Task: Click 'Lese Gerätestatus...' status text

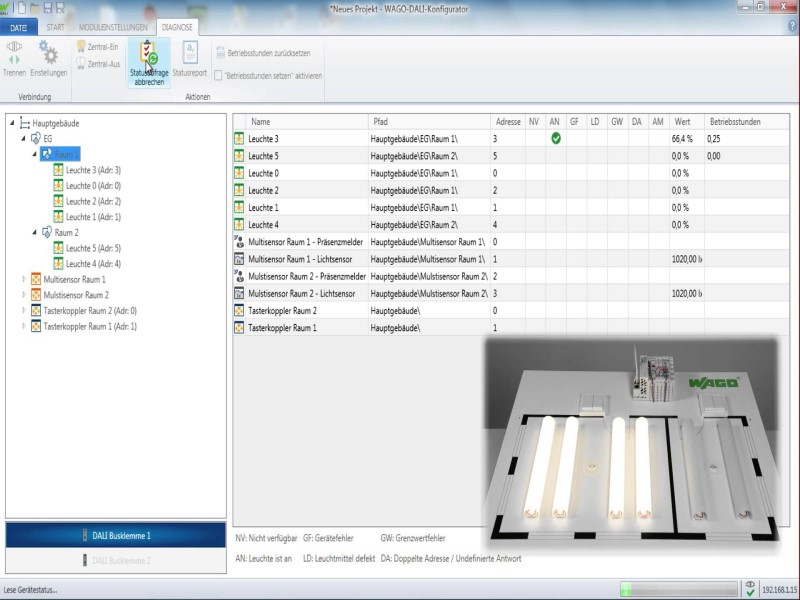Action: pos(30,590)
